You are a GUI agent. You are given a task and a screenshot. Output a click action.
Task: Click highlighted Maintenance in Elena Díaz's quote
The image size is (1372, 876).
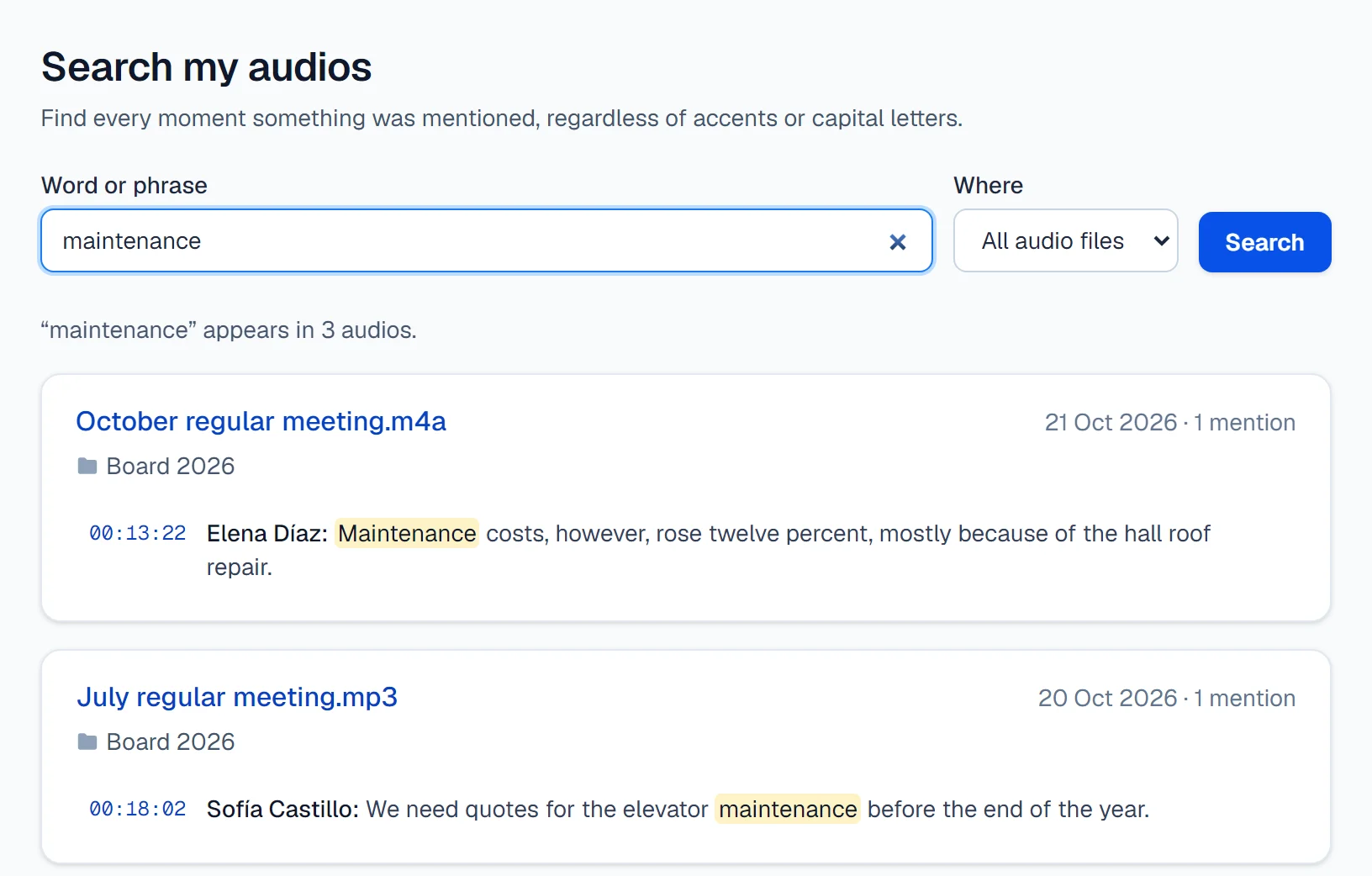407,533
